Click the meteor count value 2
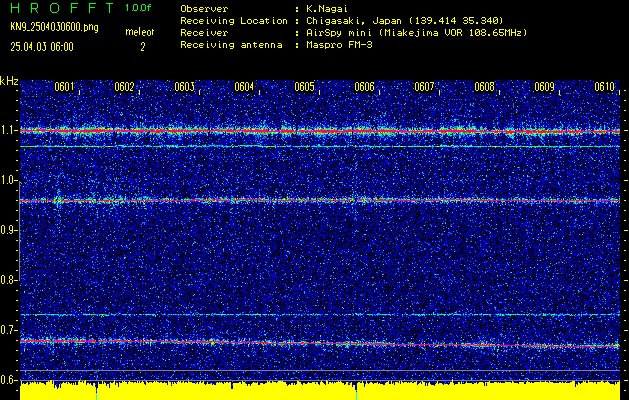This screenshot has width=629, height=400. pos(142,47)
